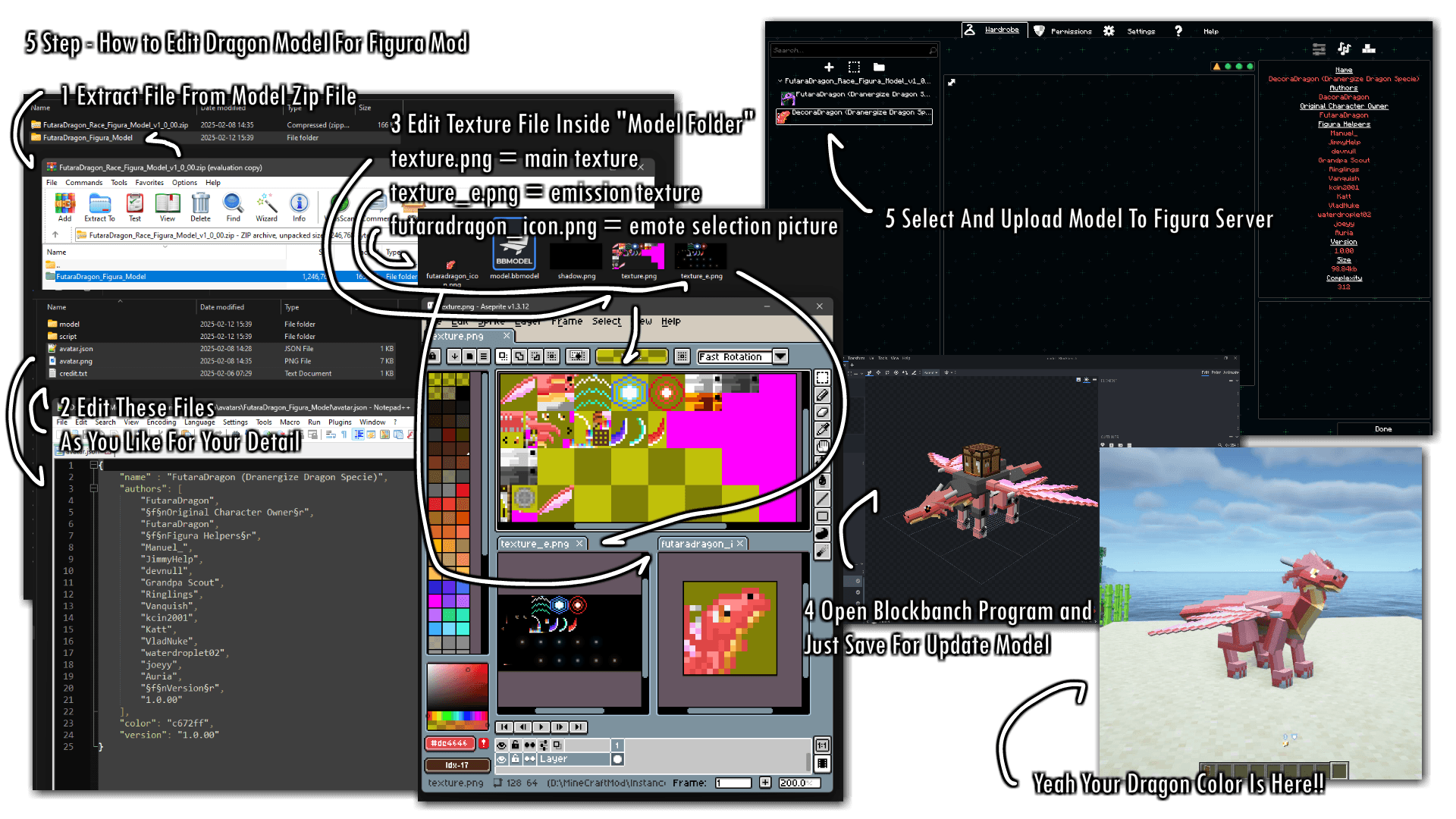Toggle the lock on Layer row
This screenshot has width=1456, height=819.
516,759
